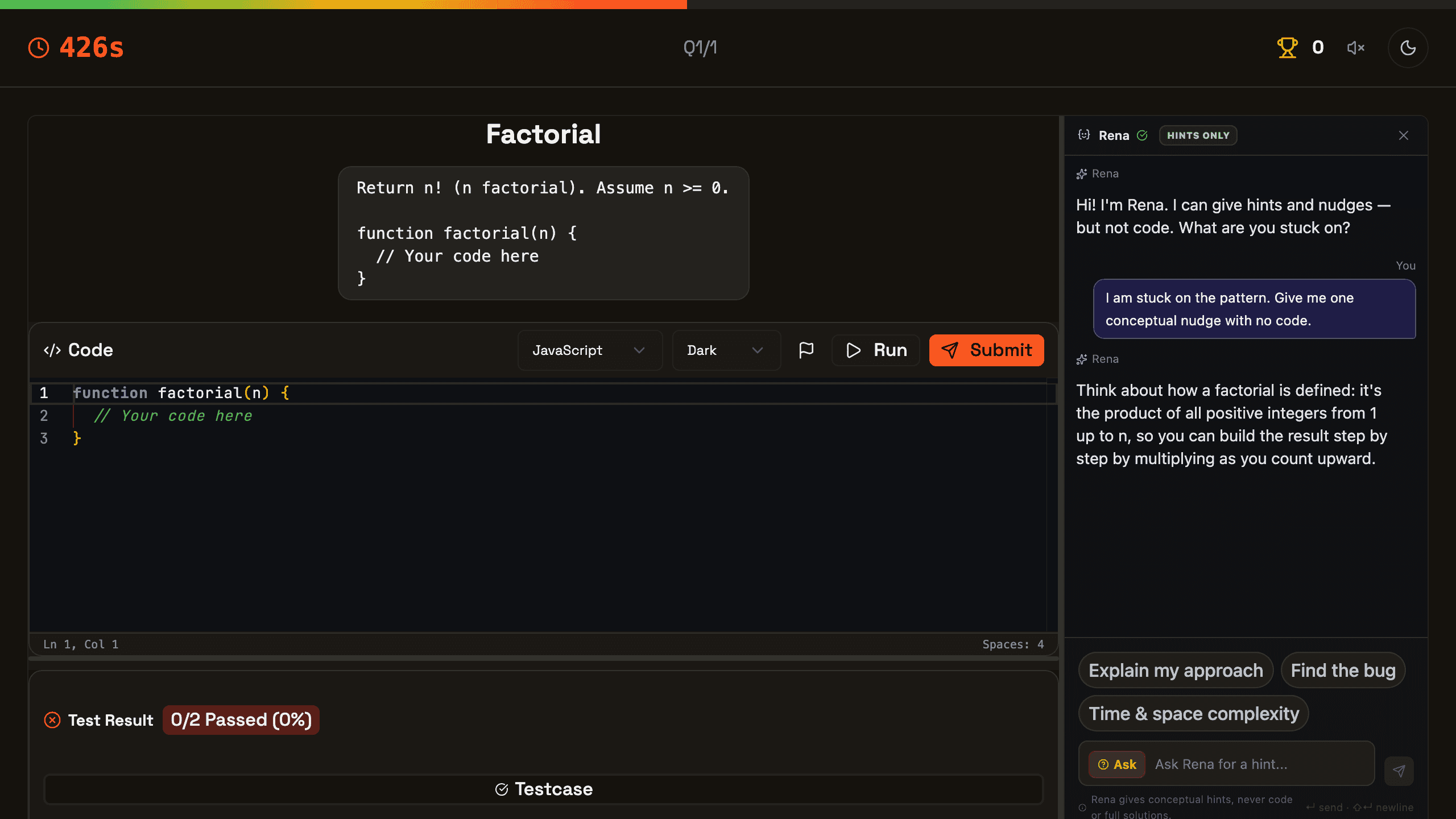Flag this question with the flag icon
The height and width of the screenshot is (819, 1456).
pos(806,350)
